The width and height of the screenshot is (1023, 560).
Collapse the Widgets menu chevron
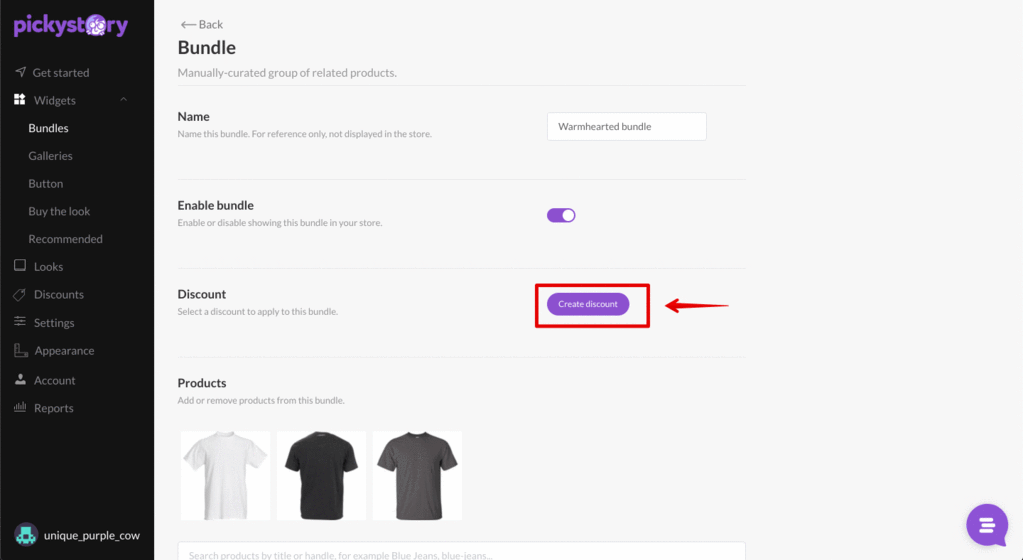123,100
